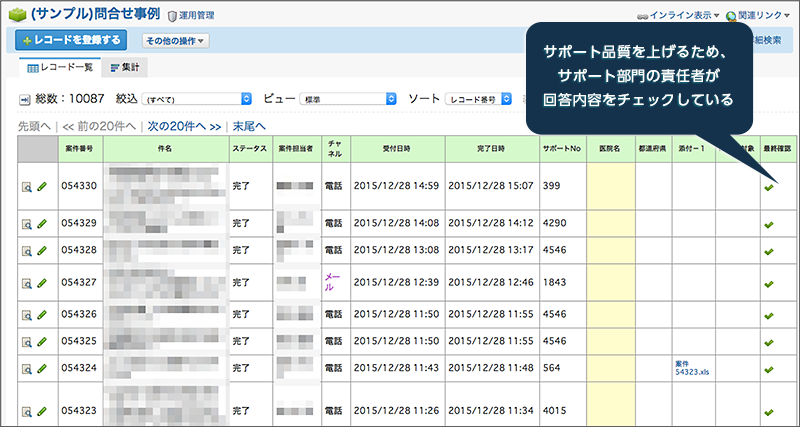Click the green app cube icon
800x427 pixels.
click(x=17, y=15)
